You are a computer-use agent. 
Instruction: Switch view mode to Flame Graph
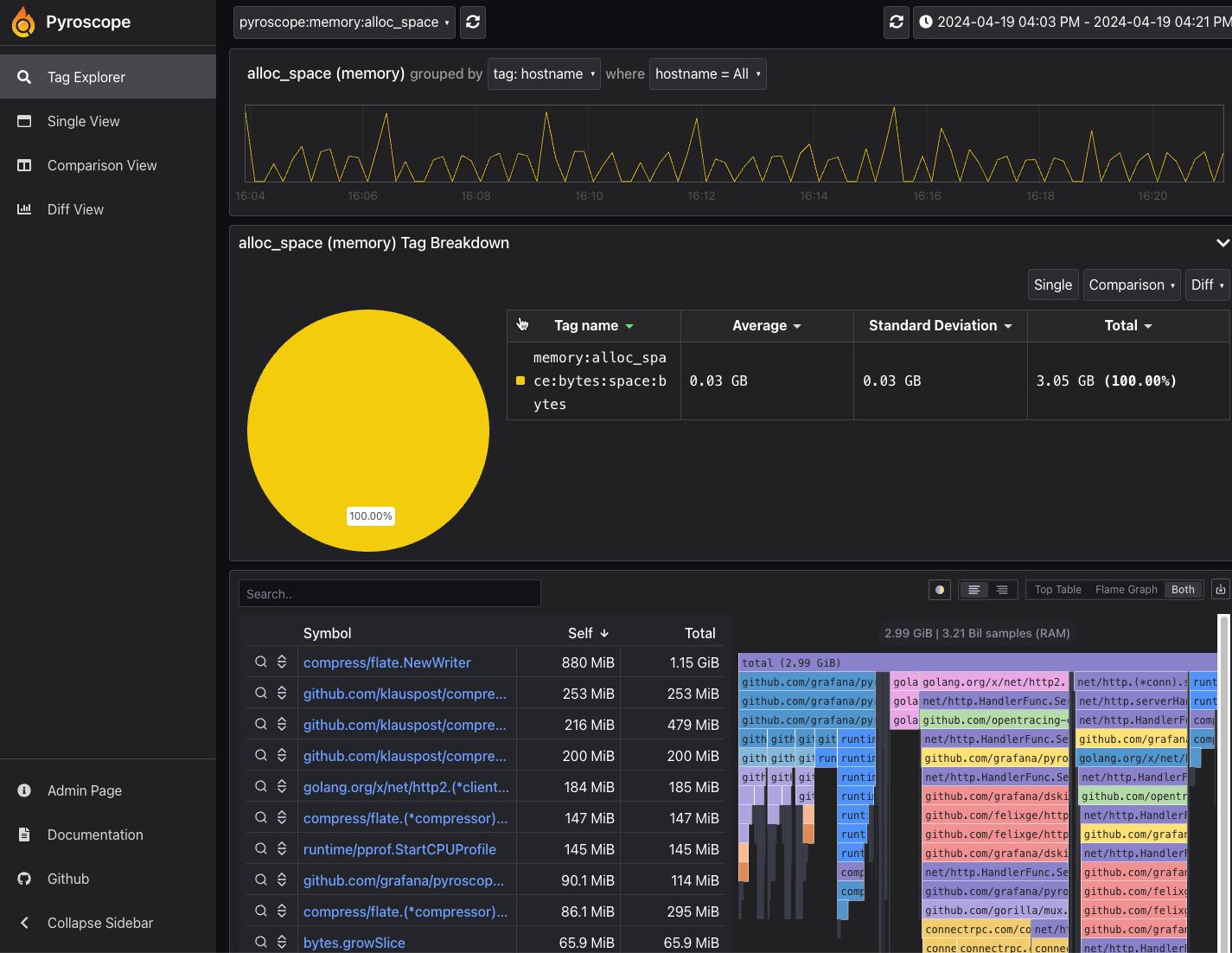click(1126, 589)
